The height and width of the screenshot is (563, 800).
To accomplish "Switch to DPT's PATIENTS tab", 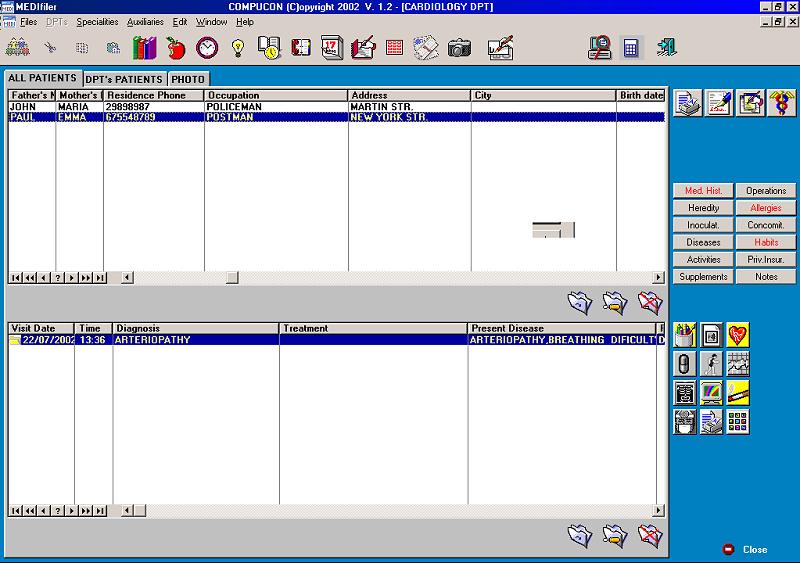I will click(x=124, y=79).
